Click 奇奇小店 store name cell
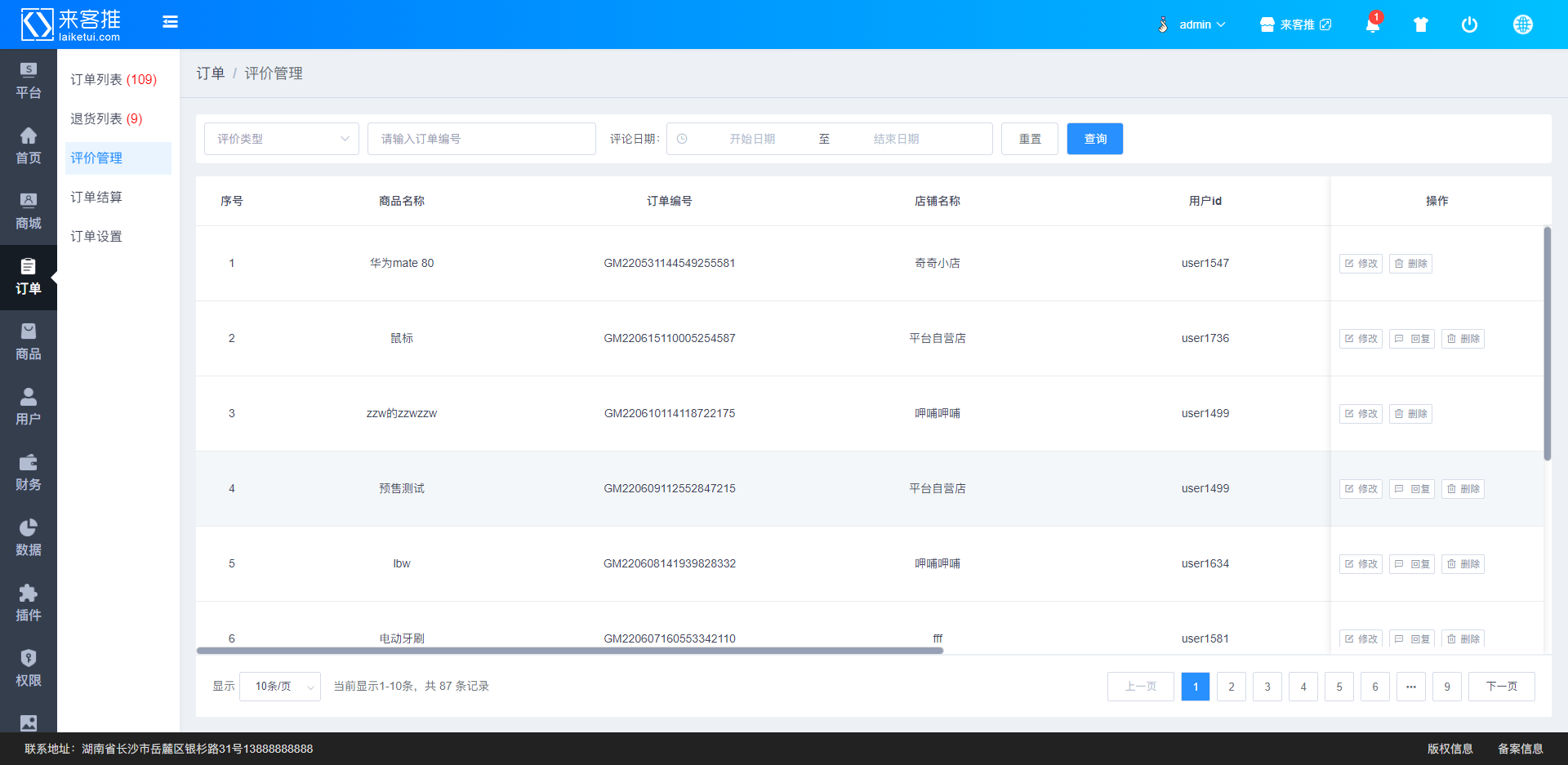Screen dimensions: 1568x765 938,263
